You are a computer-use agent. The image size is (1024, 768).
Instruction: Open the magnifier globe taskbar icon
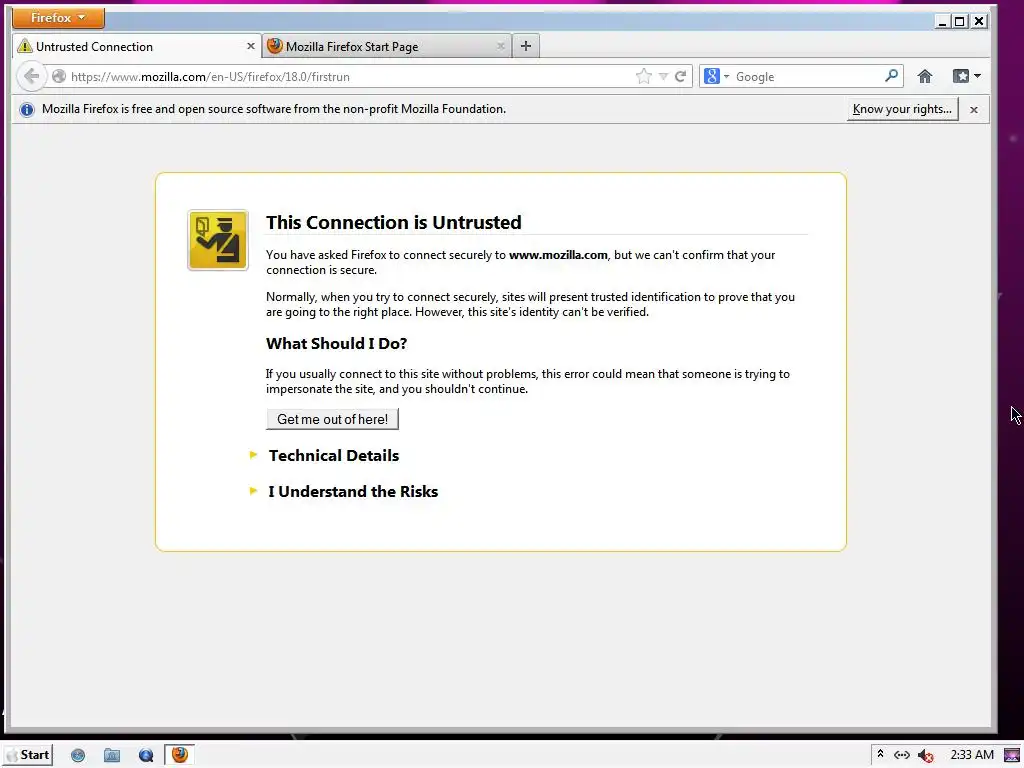pyautogui.click(x=146, y=756)
